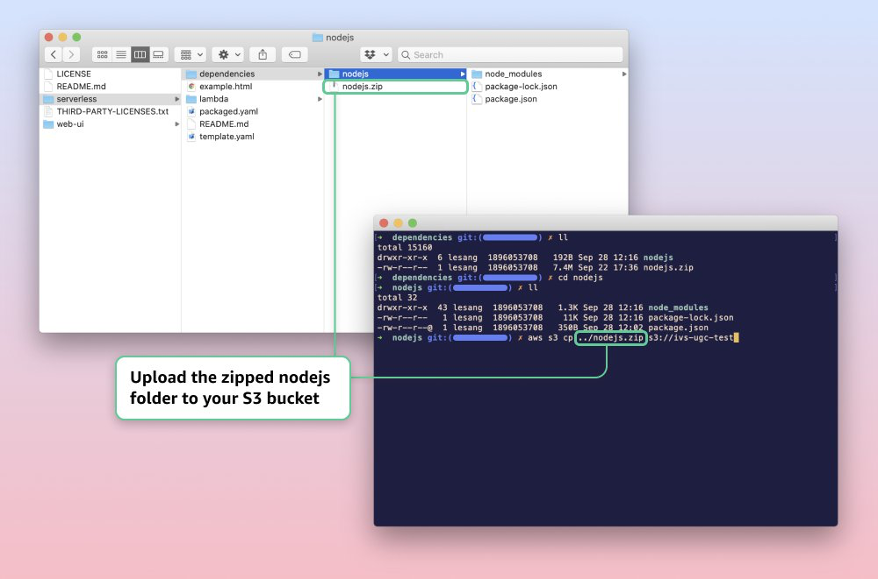Switch Finder to icon grid view
Image resolution: width=879 pixels, height=579 pixels.
[101, 54]
